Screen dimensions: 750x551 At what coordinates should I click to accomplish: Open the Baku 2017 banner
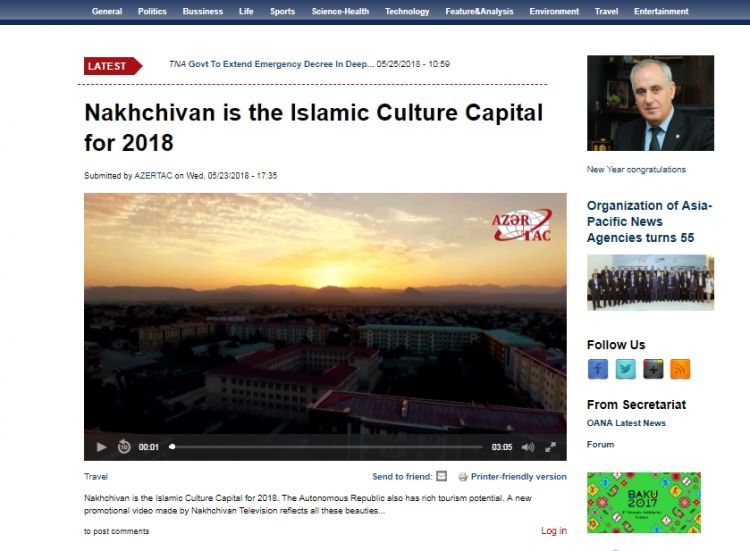[x=644, y=503]
